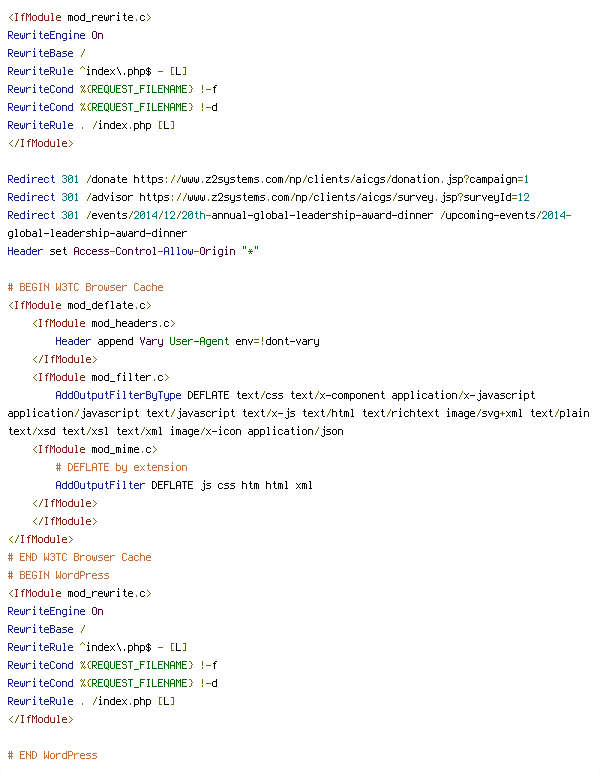Click the 'application/x-javascript' MIME type
The height and width of the screenshot is (772, 600).
(x=463, y=395)
